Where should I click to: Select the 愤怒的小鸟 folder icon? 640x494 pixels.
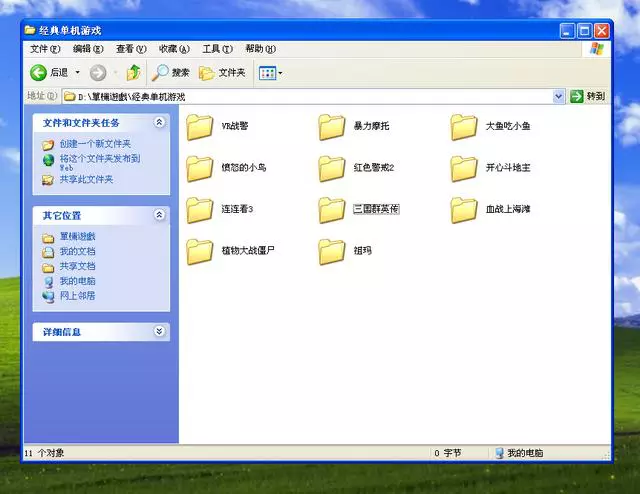[199, 168]
